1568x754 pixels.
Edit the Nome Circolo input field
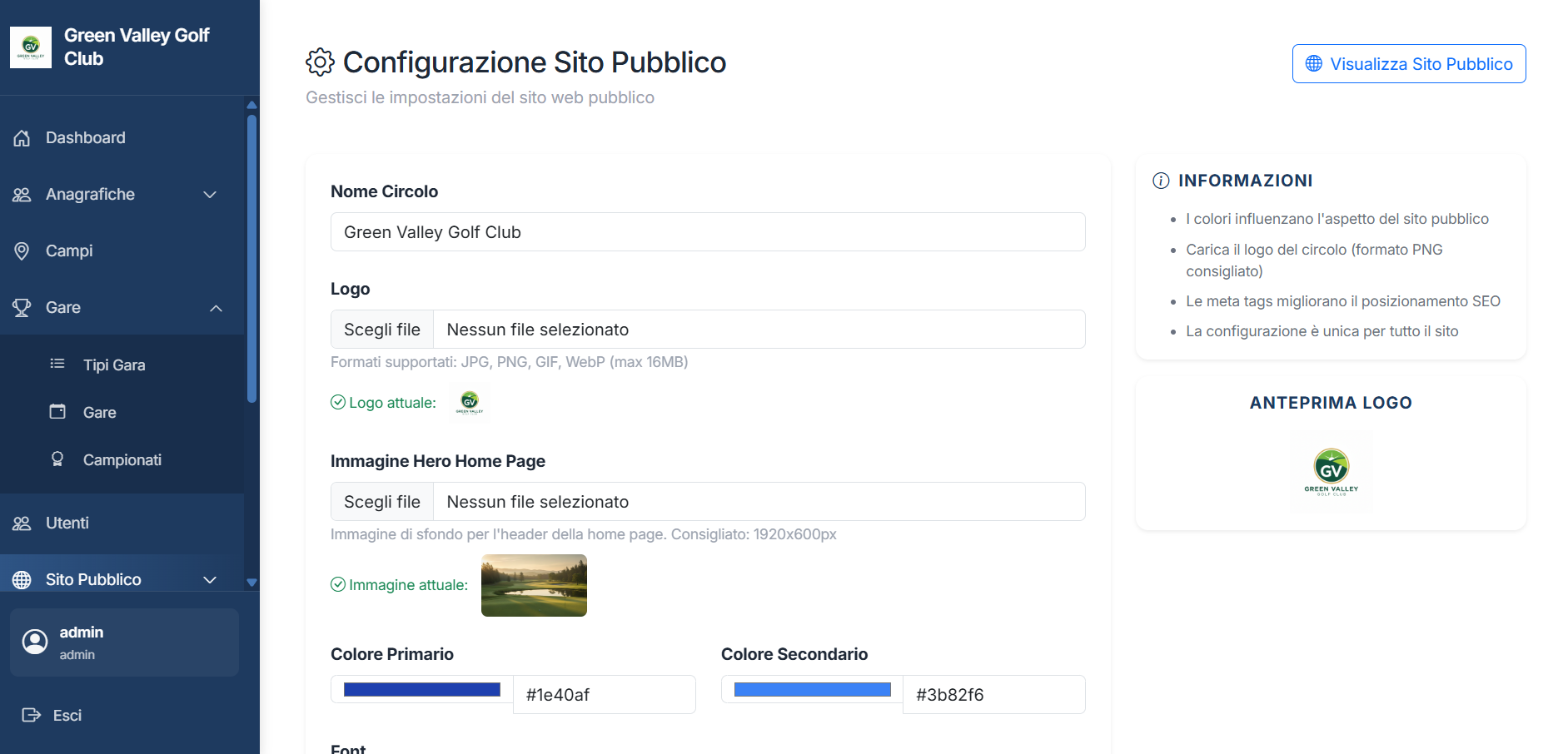(707, 232)
